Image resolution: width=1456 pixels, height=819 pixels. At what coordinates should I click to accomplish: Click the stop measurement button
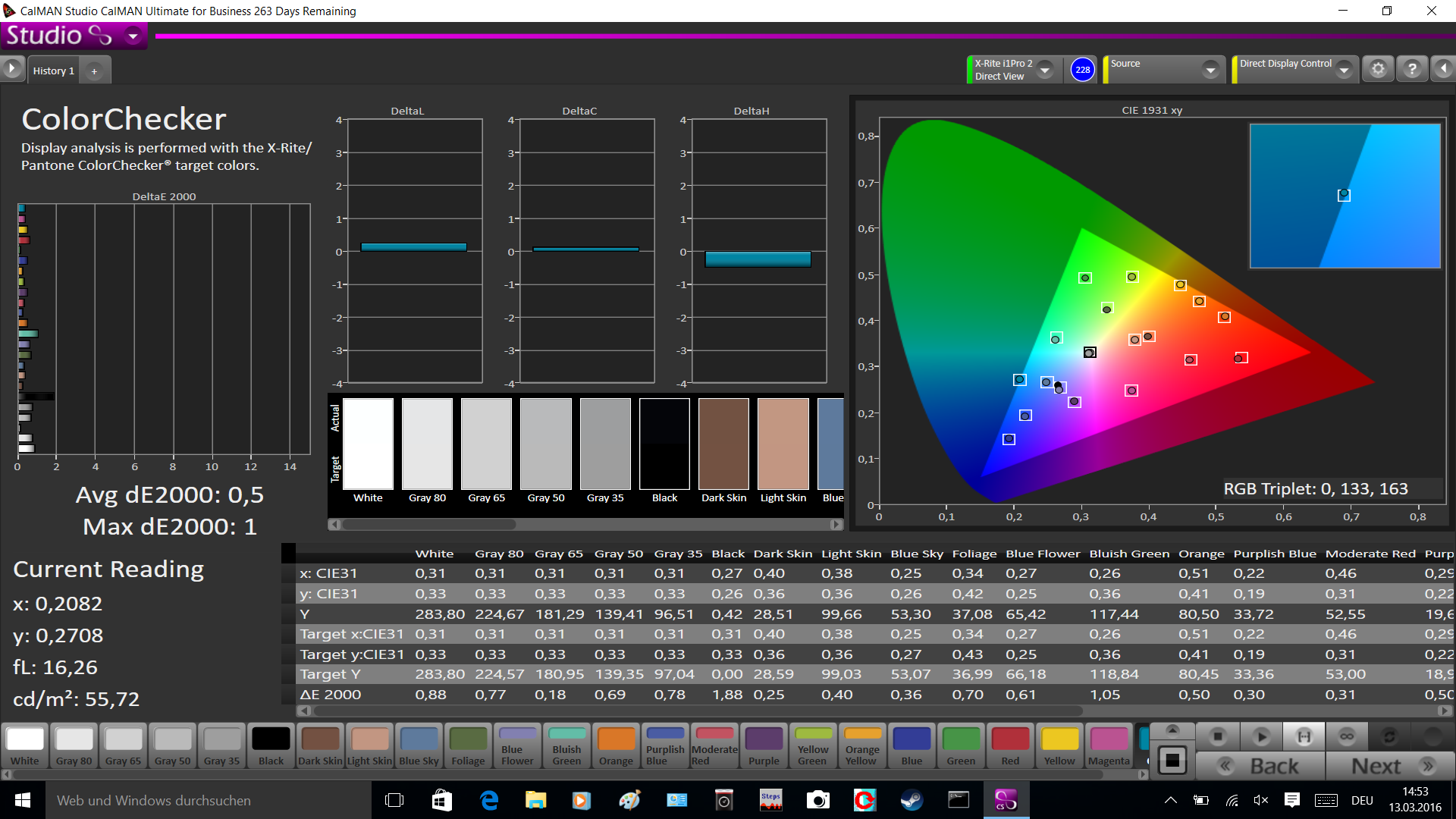(1217, 736)
